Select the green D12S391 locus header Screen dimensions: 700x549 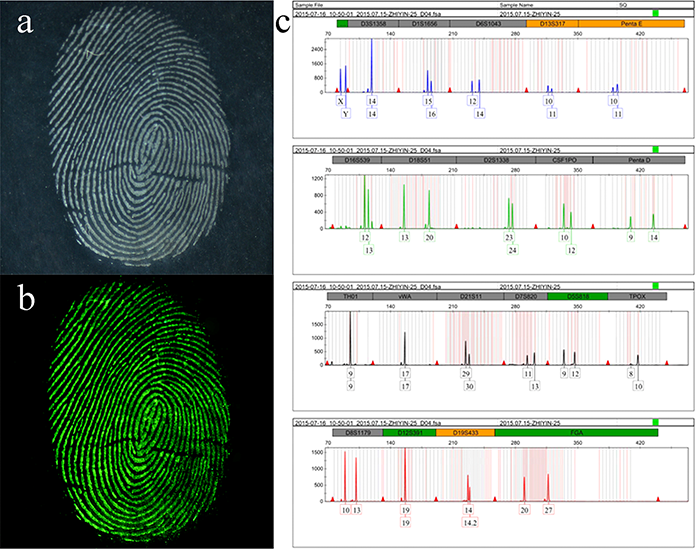(x=409, y=433)
